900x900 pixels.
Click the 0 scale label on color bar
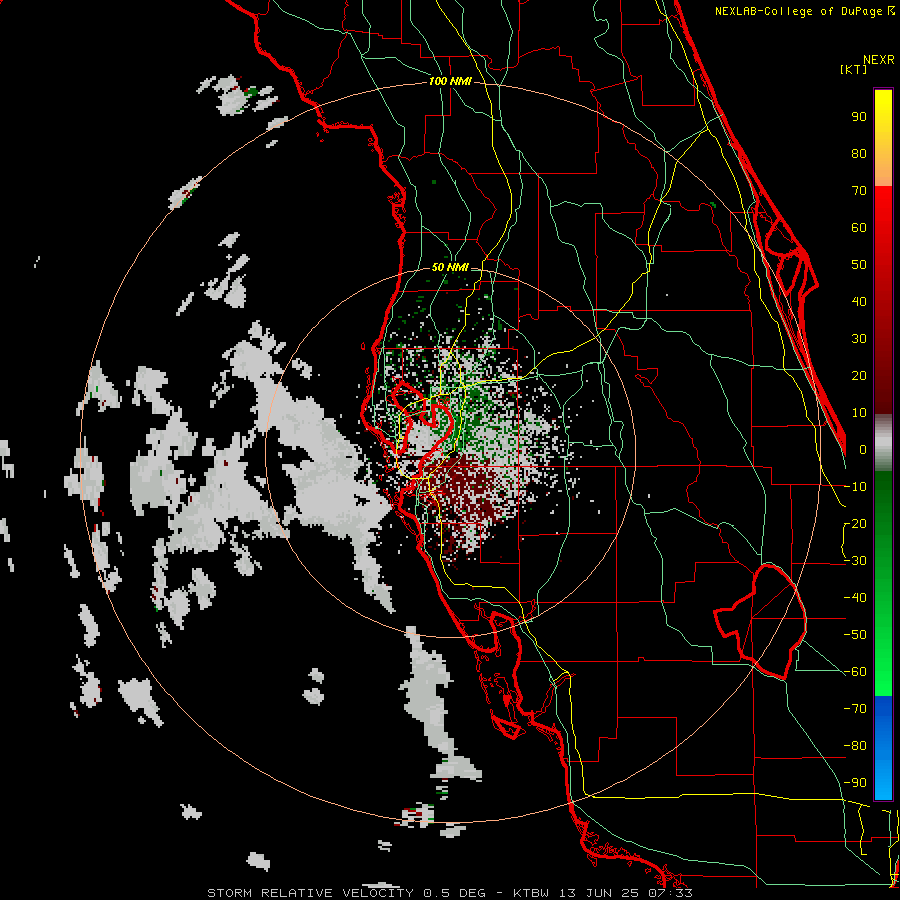click(863, 450)
